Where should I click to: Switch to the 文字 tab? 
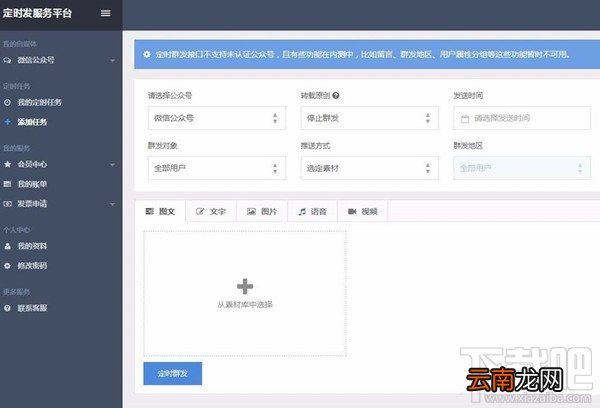[211, 211]
